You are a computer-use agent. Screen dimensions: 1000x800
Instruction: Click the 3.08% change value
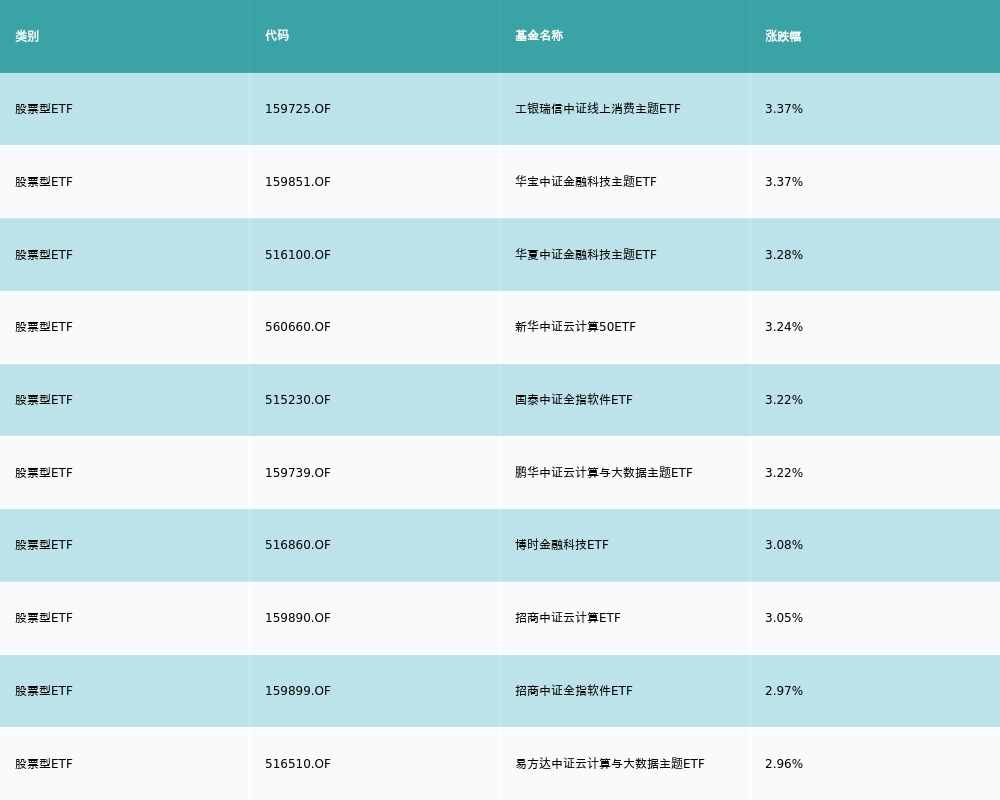(x=784, y=545)
